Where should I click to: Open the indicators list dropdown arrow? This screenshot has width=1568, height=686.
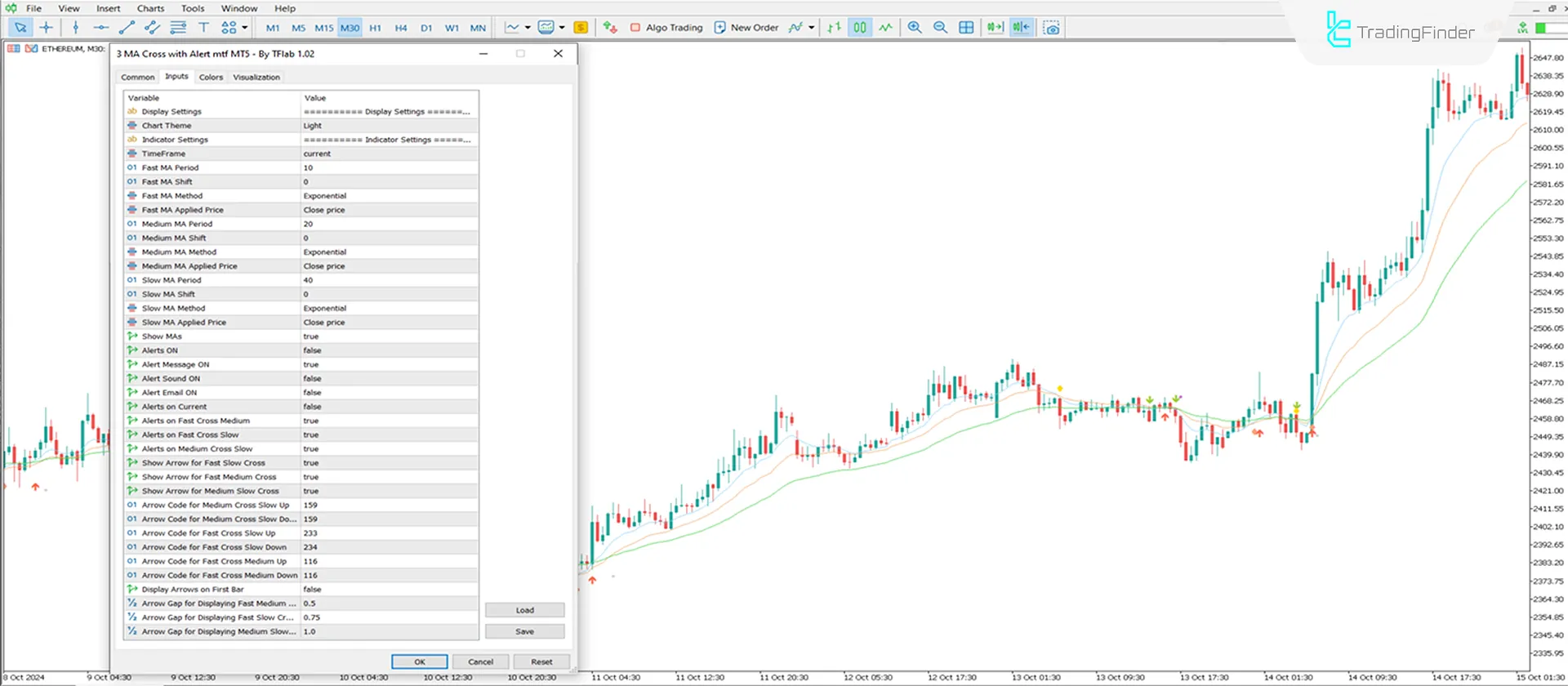click(x=811, y=28)
